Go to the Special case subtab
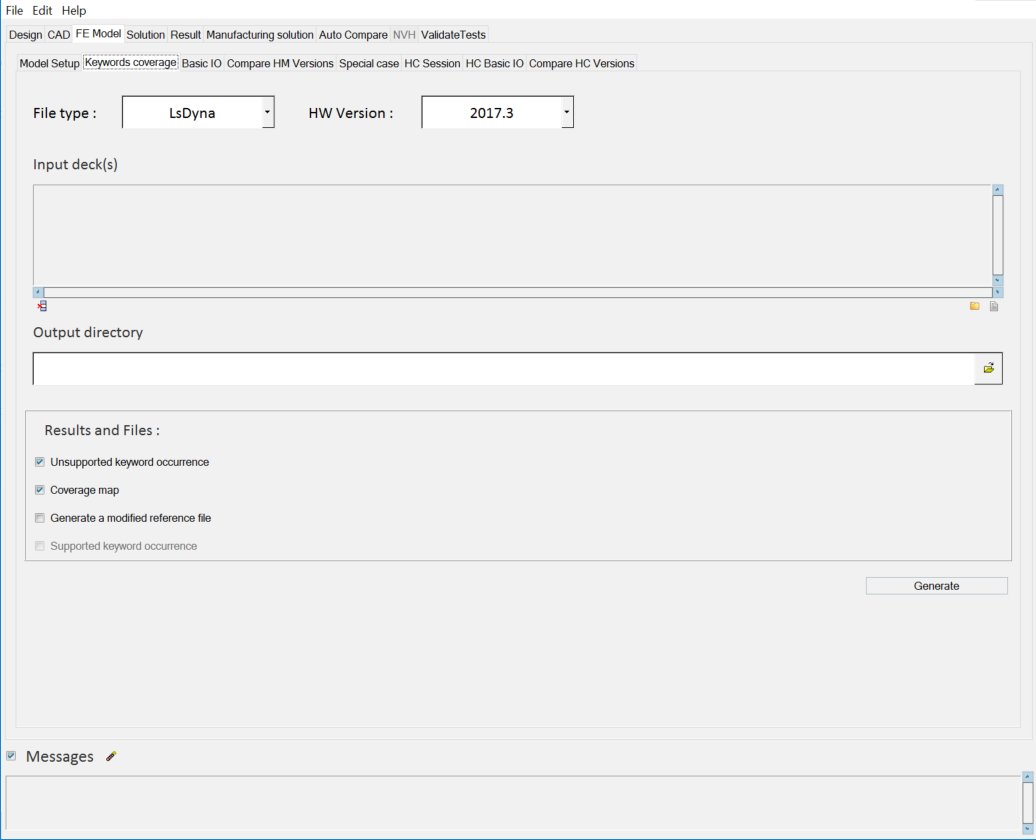This screenshot has height=840, width=1036. [369, 63]
